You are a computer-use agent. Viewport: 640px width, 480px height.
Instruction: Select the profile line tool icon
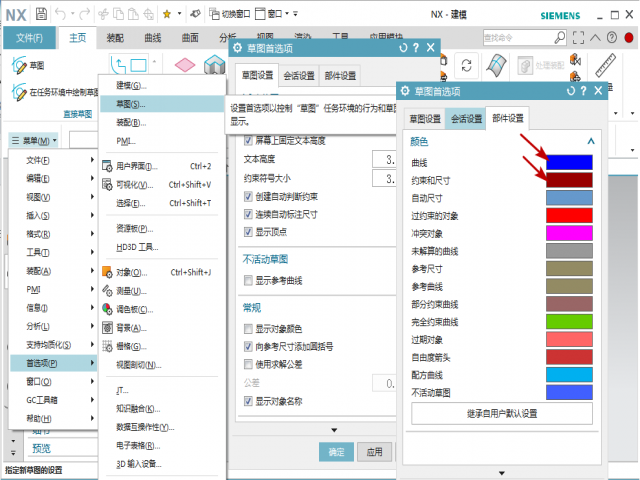click(118, 65)
